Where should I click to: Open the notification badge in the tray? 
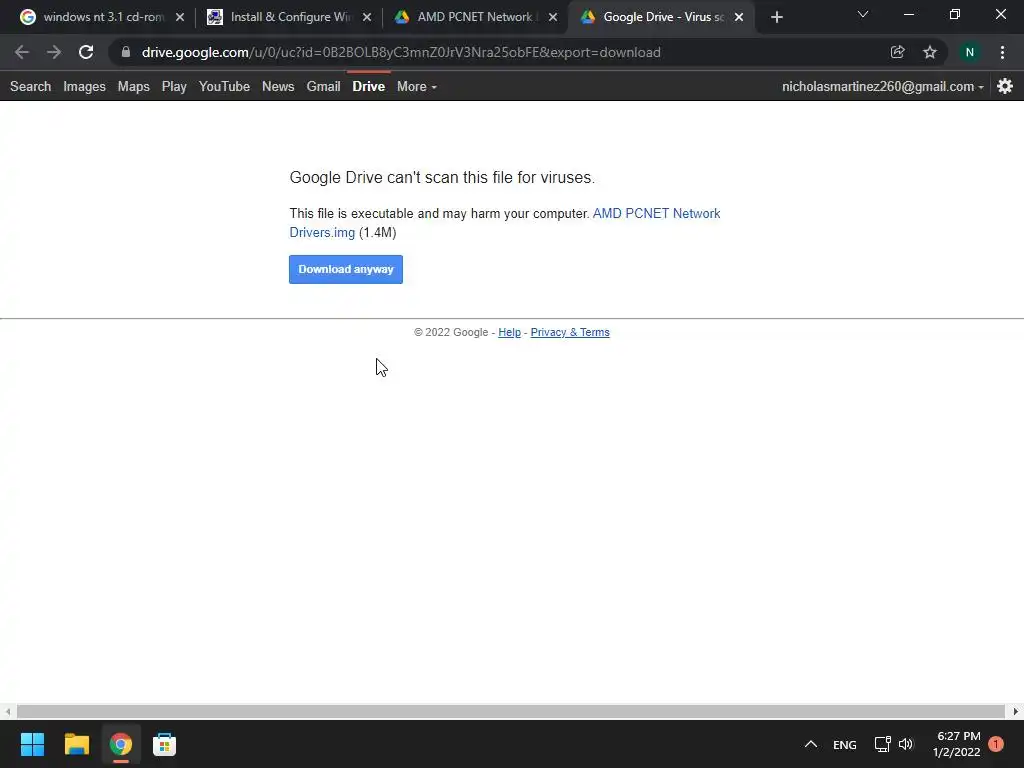pos(996,744)
